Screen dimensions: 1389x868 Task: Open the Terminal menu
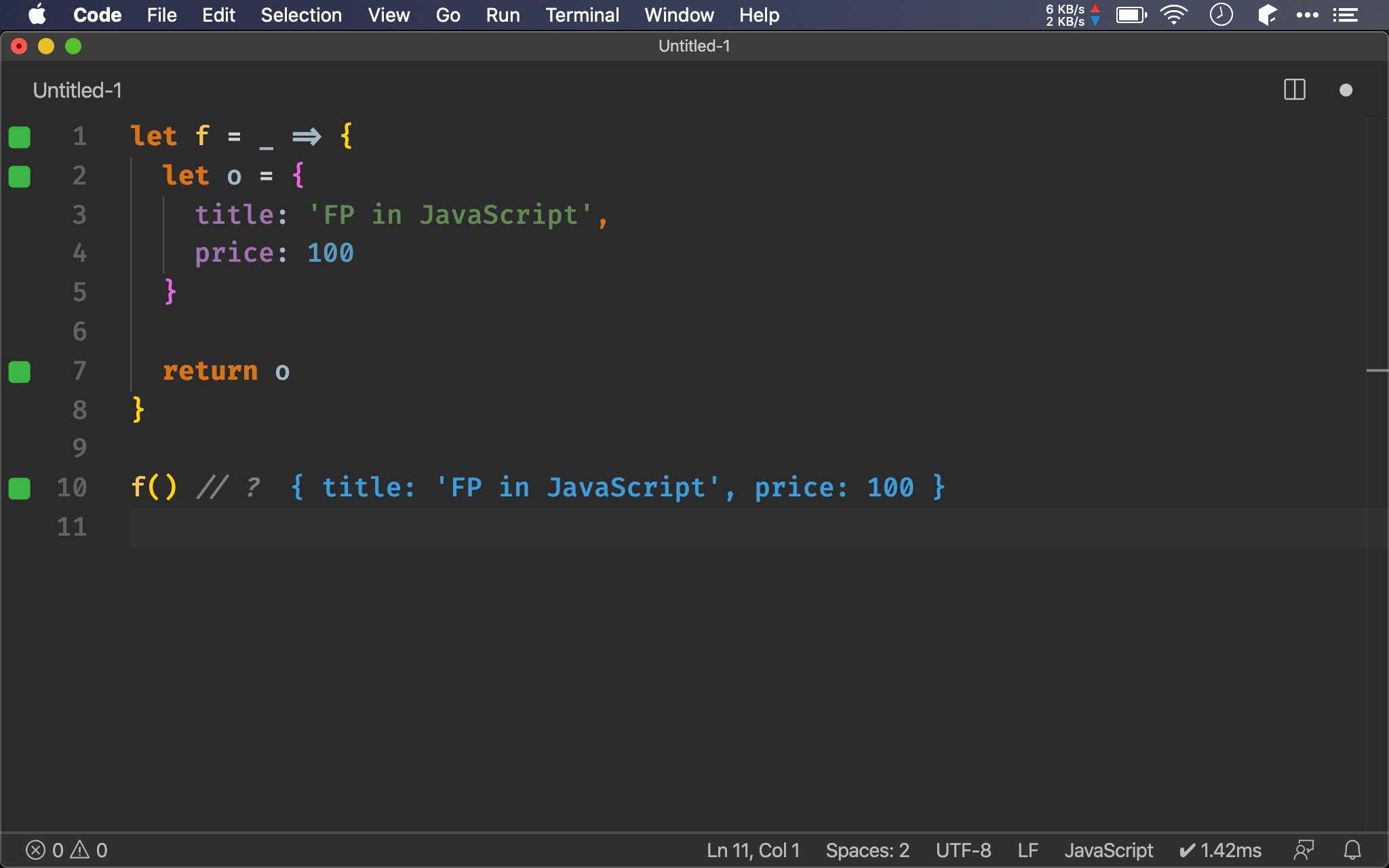[582, 15]
